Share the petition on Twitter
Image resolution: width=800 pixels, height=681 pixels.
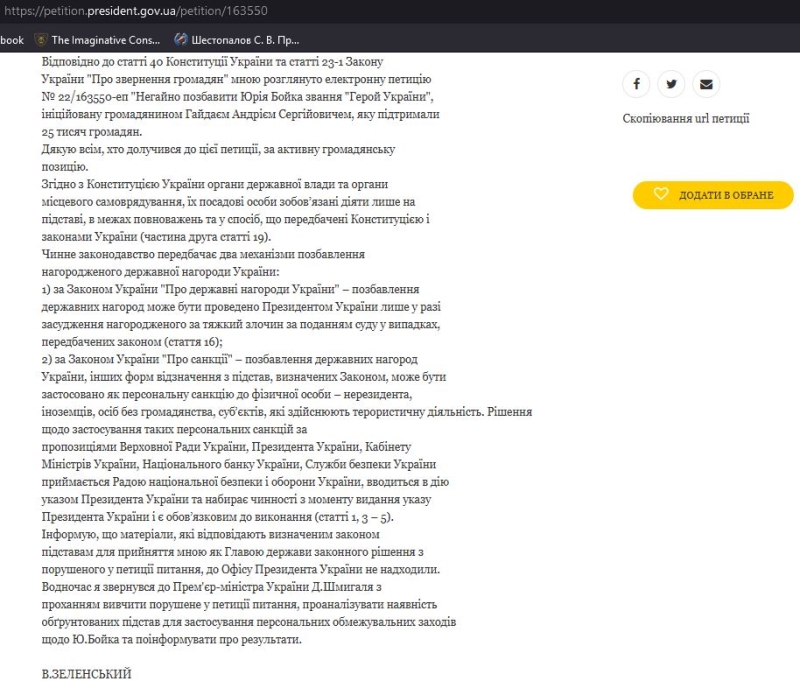(x=671, y=84)
